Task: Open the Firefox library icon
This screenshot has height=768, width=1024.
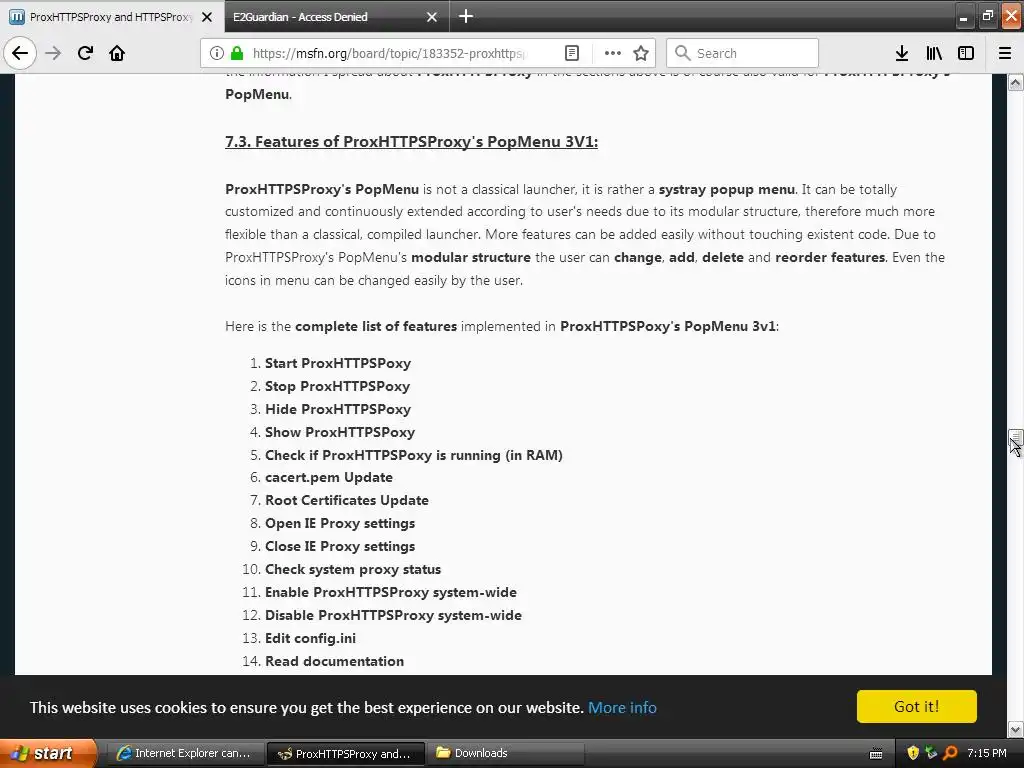Action: click(934, 53)
